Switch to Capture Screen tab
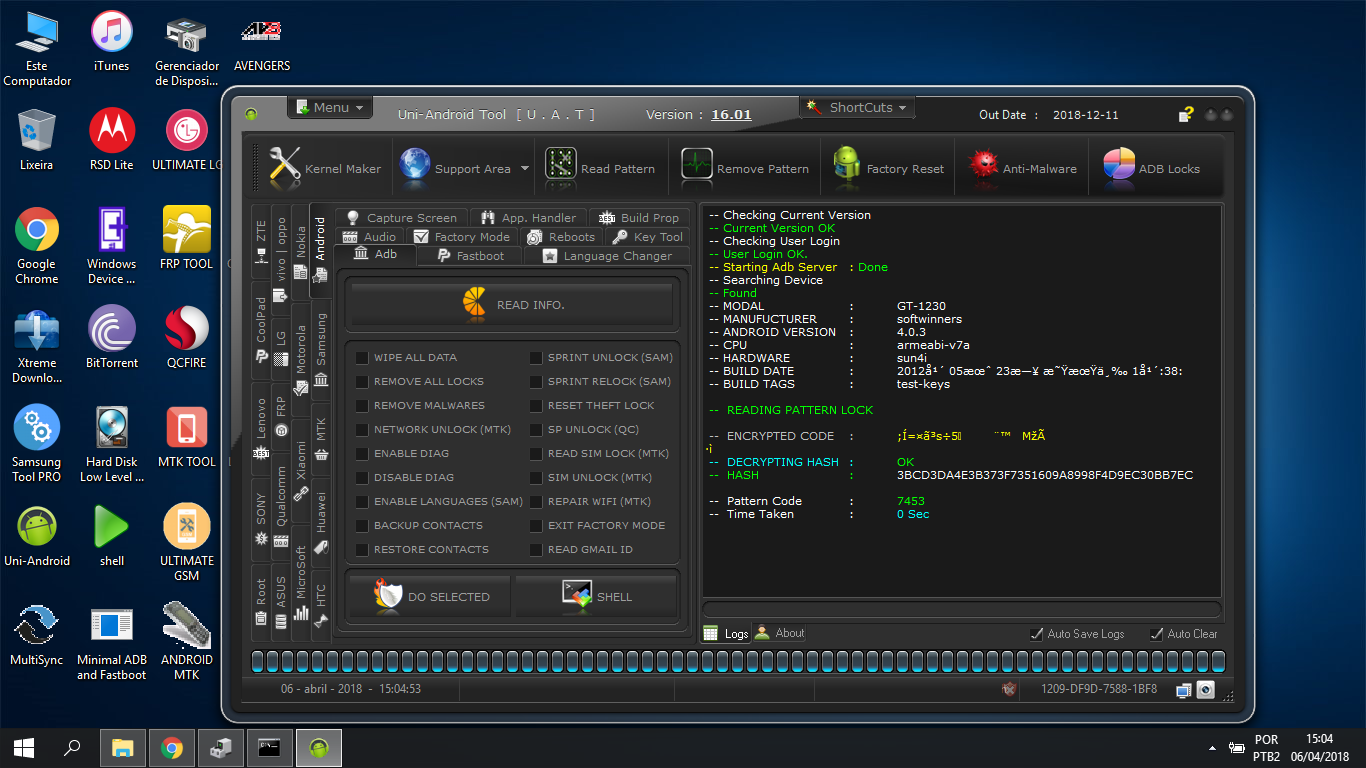The height and width of the screenshot is (768, 1366). click(x=400, y=218)
